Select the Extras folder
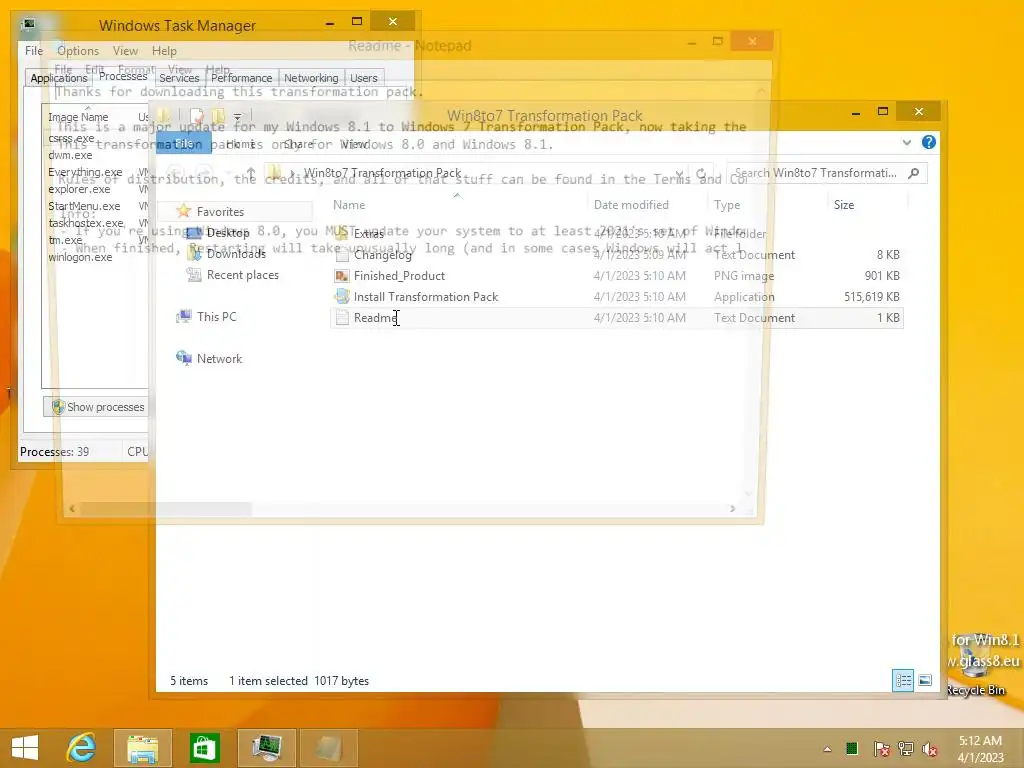Image resolution: width=1024 pixels, height=768 pixels. (616, 233)
